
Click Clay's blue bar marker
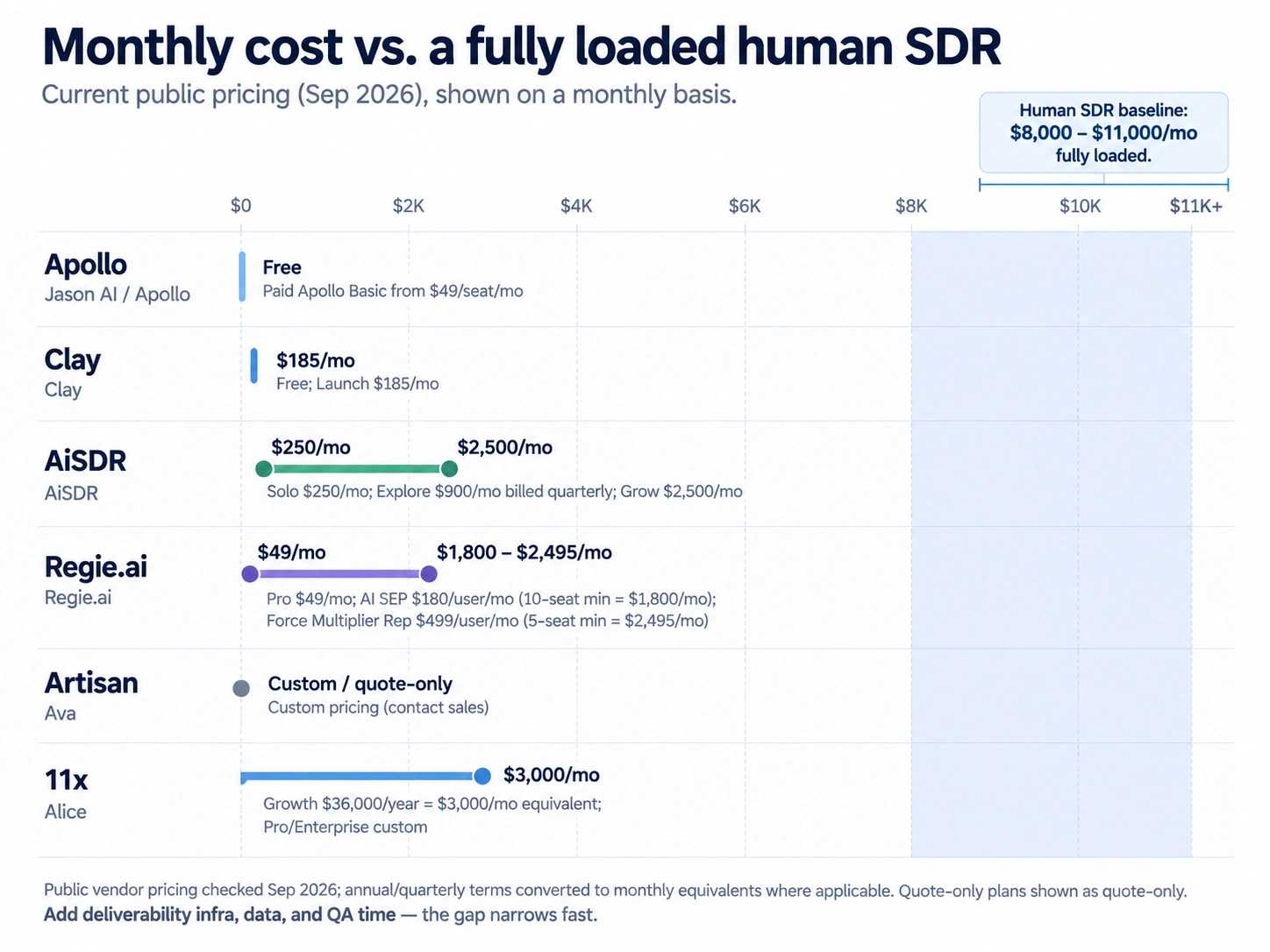tap(254, 366)
